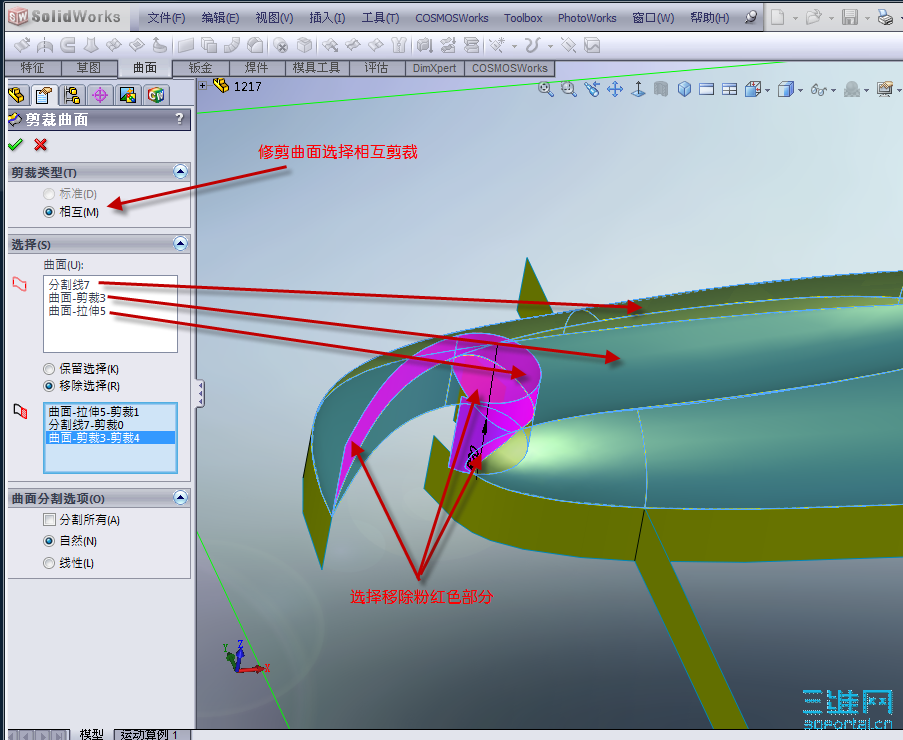The image size is (903, 740).
Task: Open the Hide/Show Items glasses dropdown
Action: coord(833,90)
